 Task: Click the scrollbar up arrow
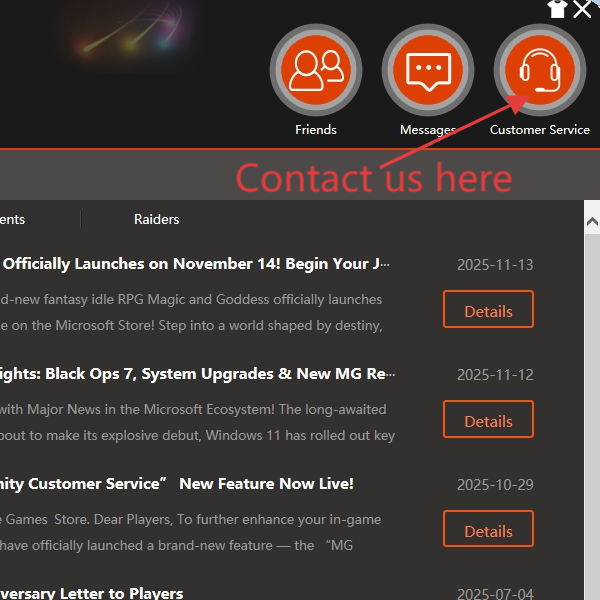[592, 222]
